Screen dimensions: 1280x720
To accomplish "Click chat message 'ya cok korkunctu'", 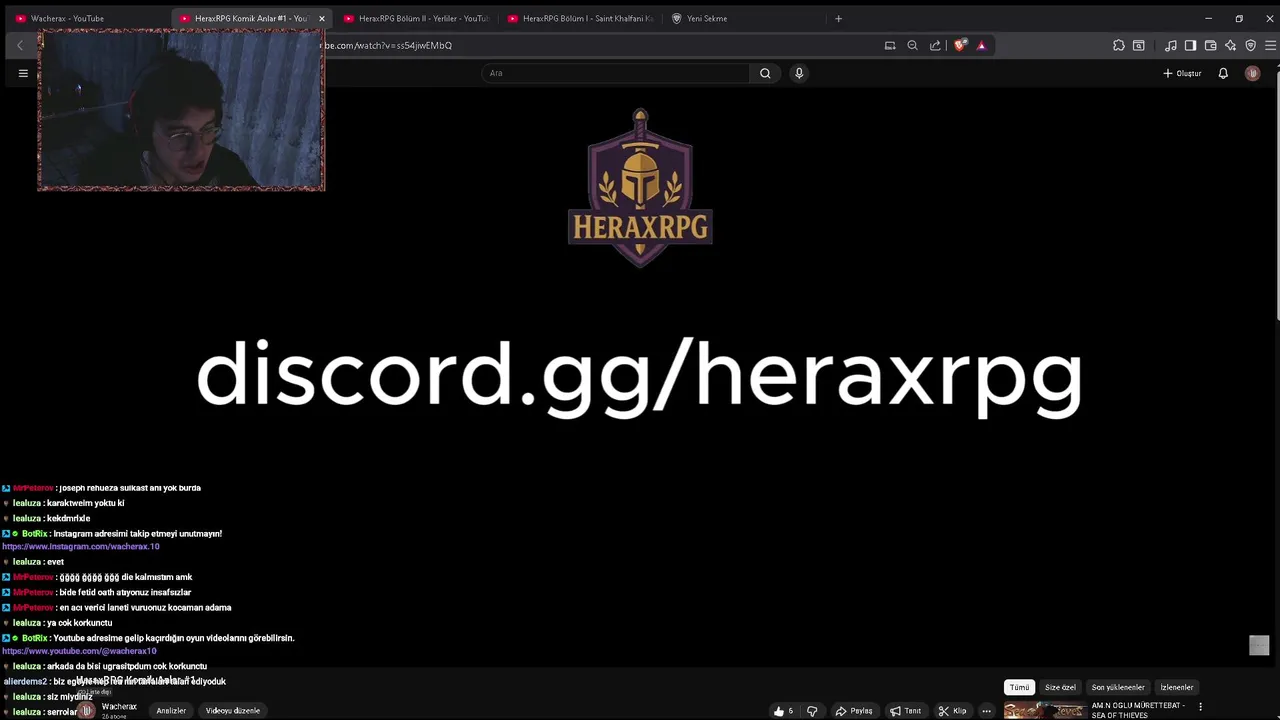I will tap(79, 623).
